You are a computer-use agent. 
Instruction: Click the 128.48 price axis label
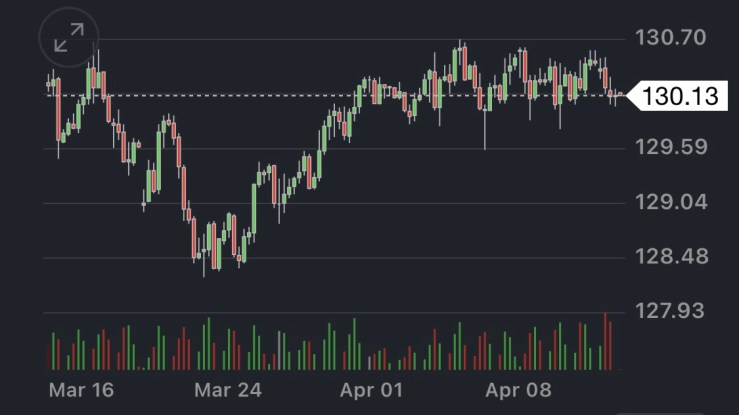[670, 257]
